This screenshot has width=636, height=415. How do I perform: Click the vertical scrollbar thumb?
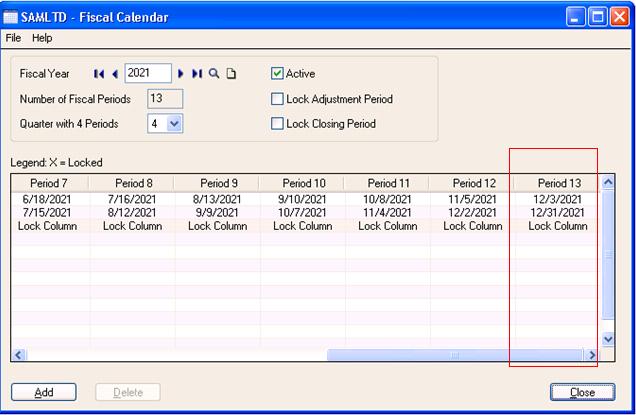click(x=608, y=255)
